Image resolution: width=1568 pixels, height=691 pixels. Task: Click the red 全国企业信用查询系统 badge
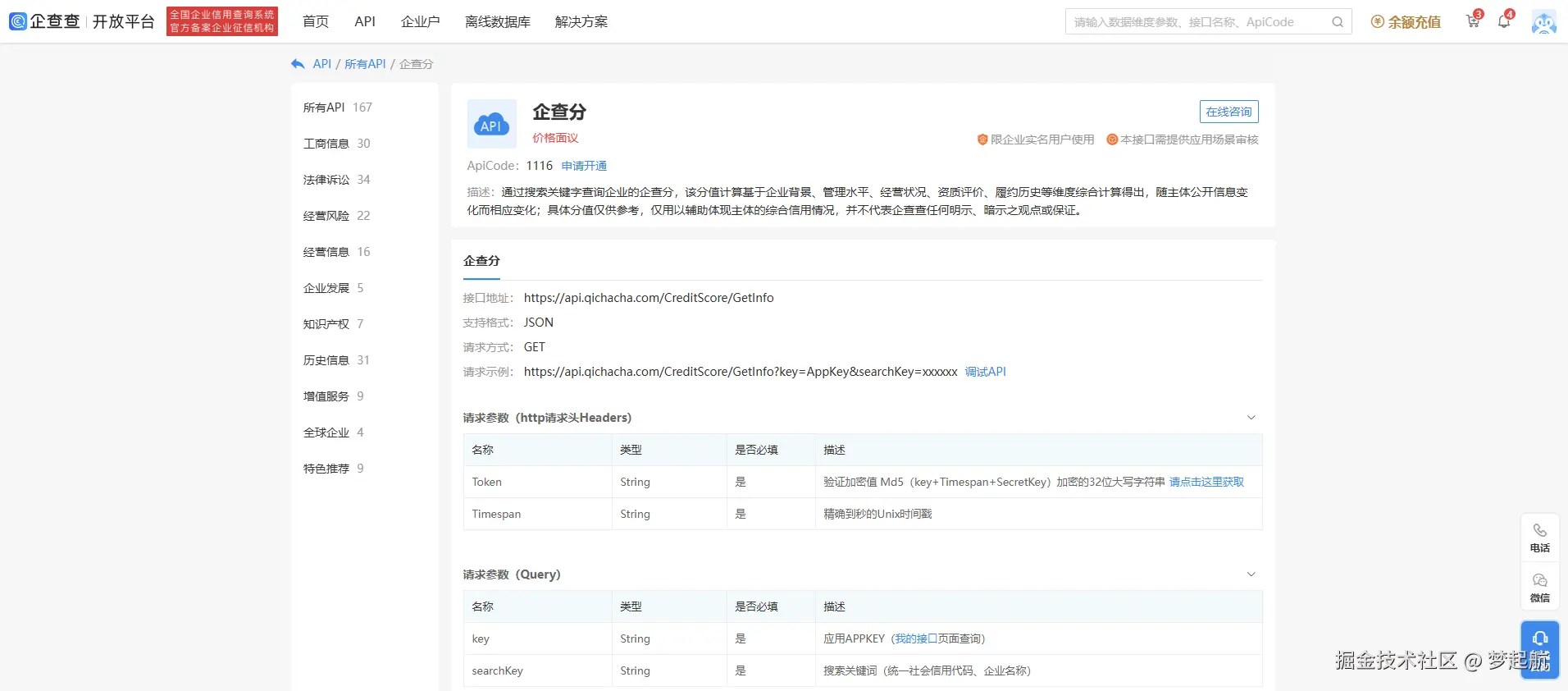pyautogui.click(x=222, y=21)
